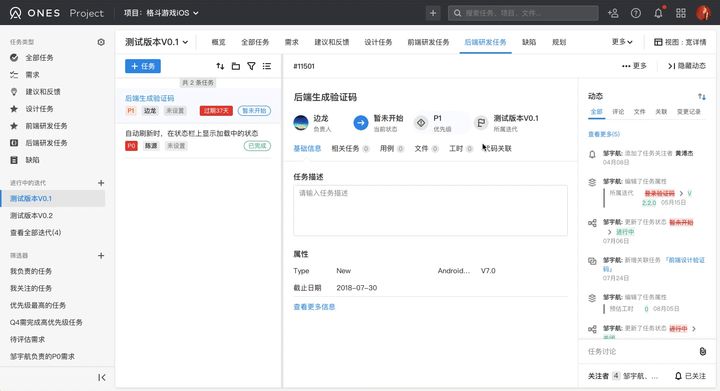The image size is (720, 391).
Task: Click the P1 priority diamond icon
Action: coord(421,123)
